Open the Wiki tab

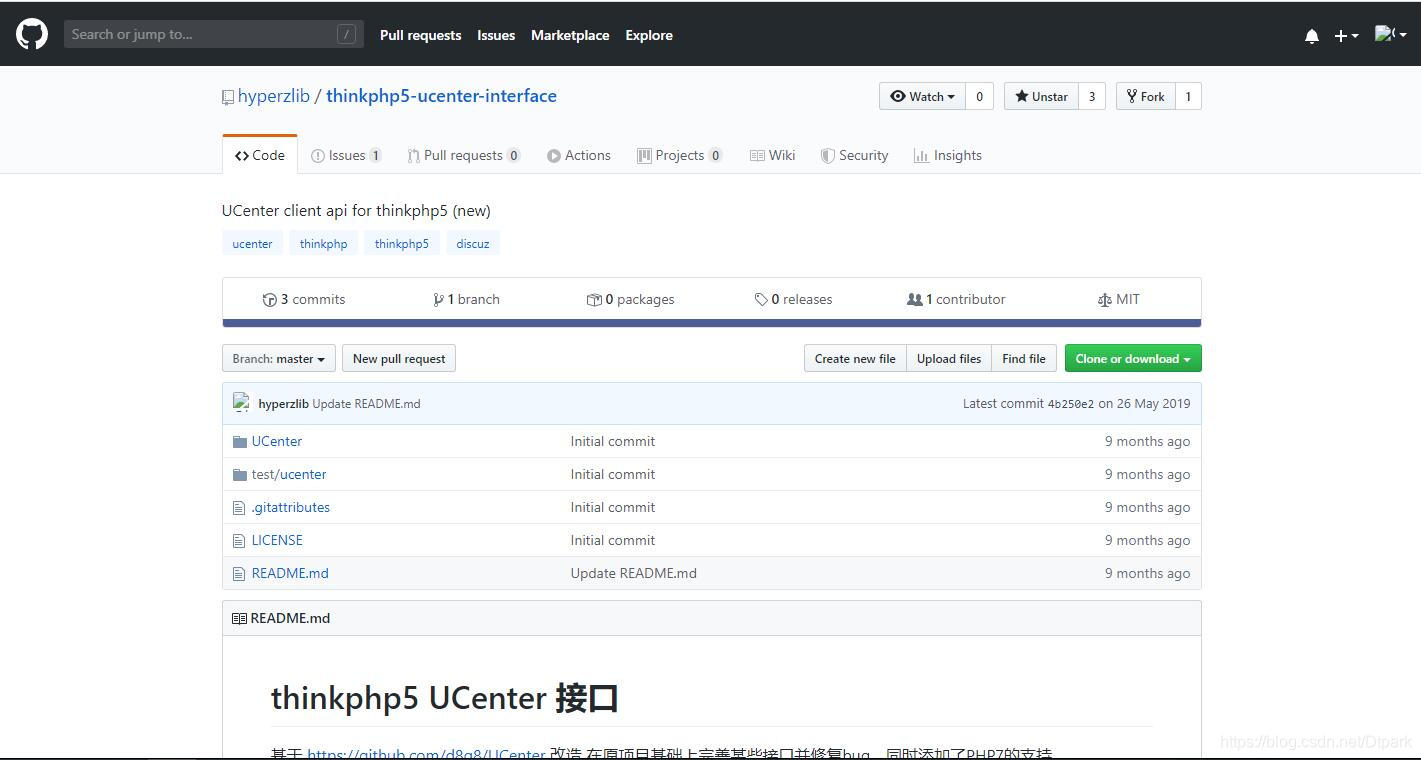(773, 155)
